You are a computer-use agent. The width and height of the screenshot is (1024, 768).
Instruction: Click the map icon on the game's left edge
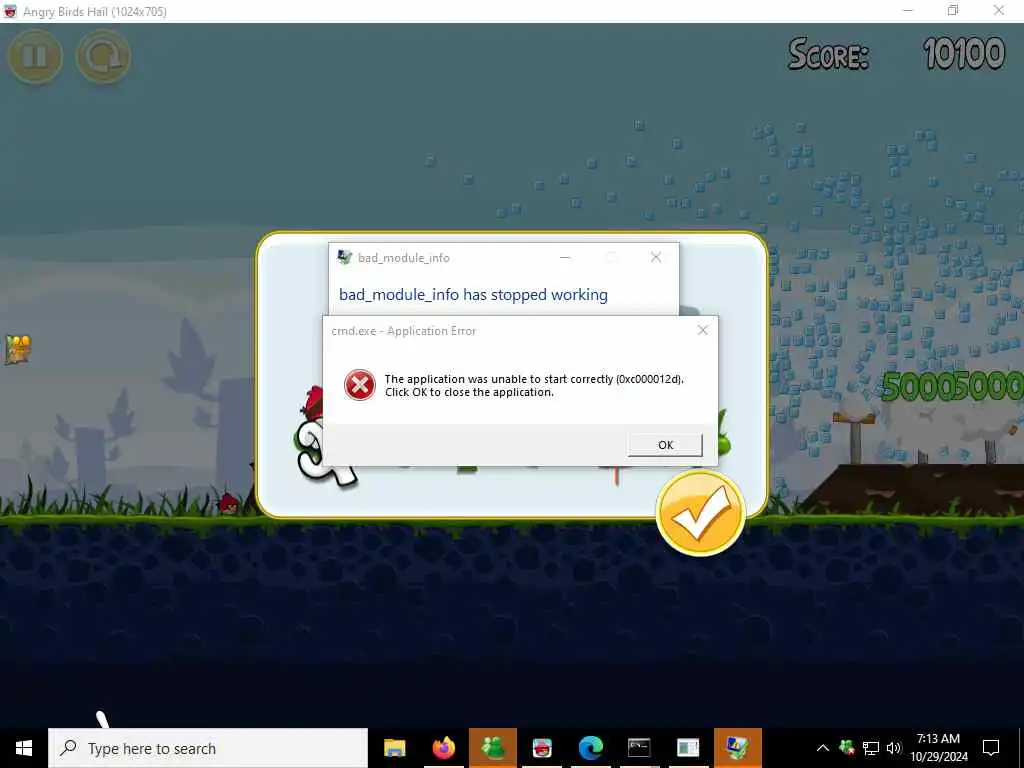[x=18, y=349]
